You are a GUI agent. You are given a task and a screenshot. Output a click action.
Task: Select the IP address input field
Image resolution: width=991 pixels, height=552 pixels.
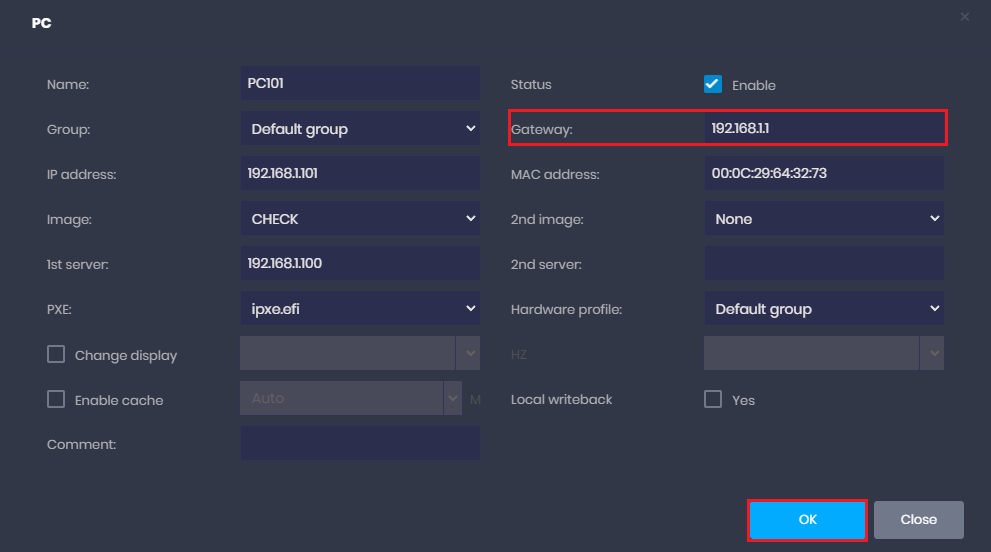(x=360, y=174)
